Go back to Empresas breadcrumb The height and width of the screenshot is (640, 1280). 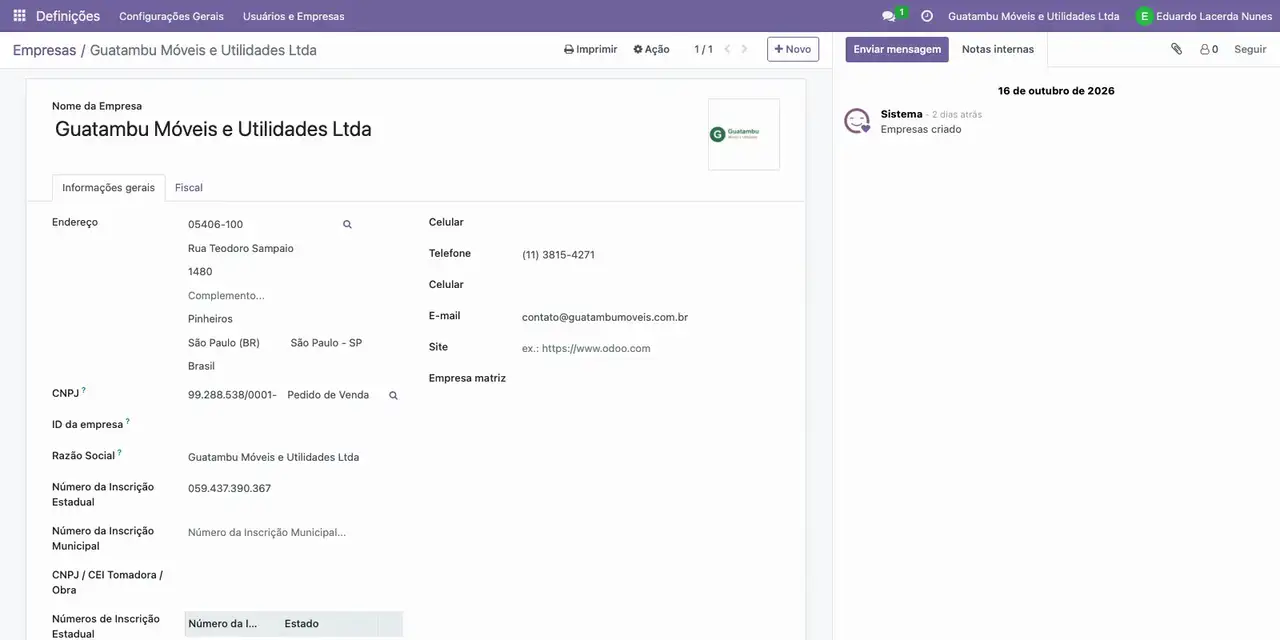point(44,50)
